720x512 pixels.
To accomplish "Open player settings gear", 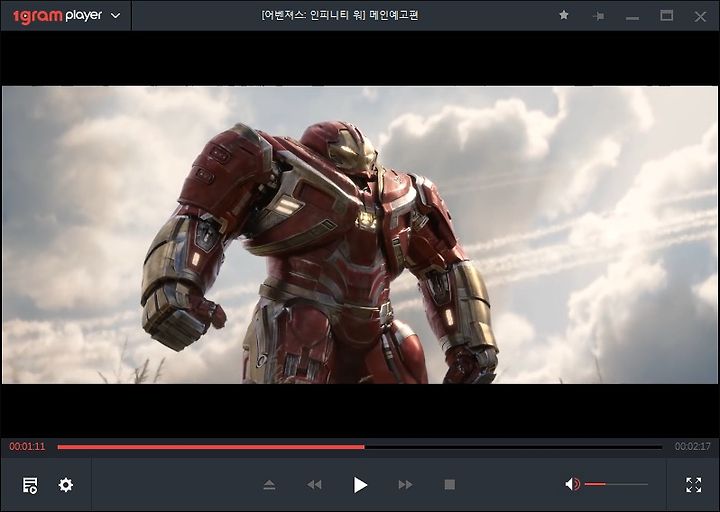I will click(x=66, y=485).
